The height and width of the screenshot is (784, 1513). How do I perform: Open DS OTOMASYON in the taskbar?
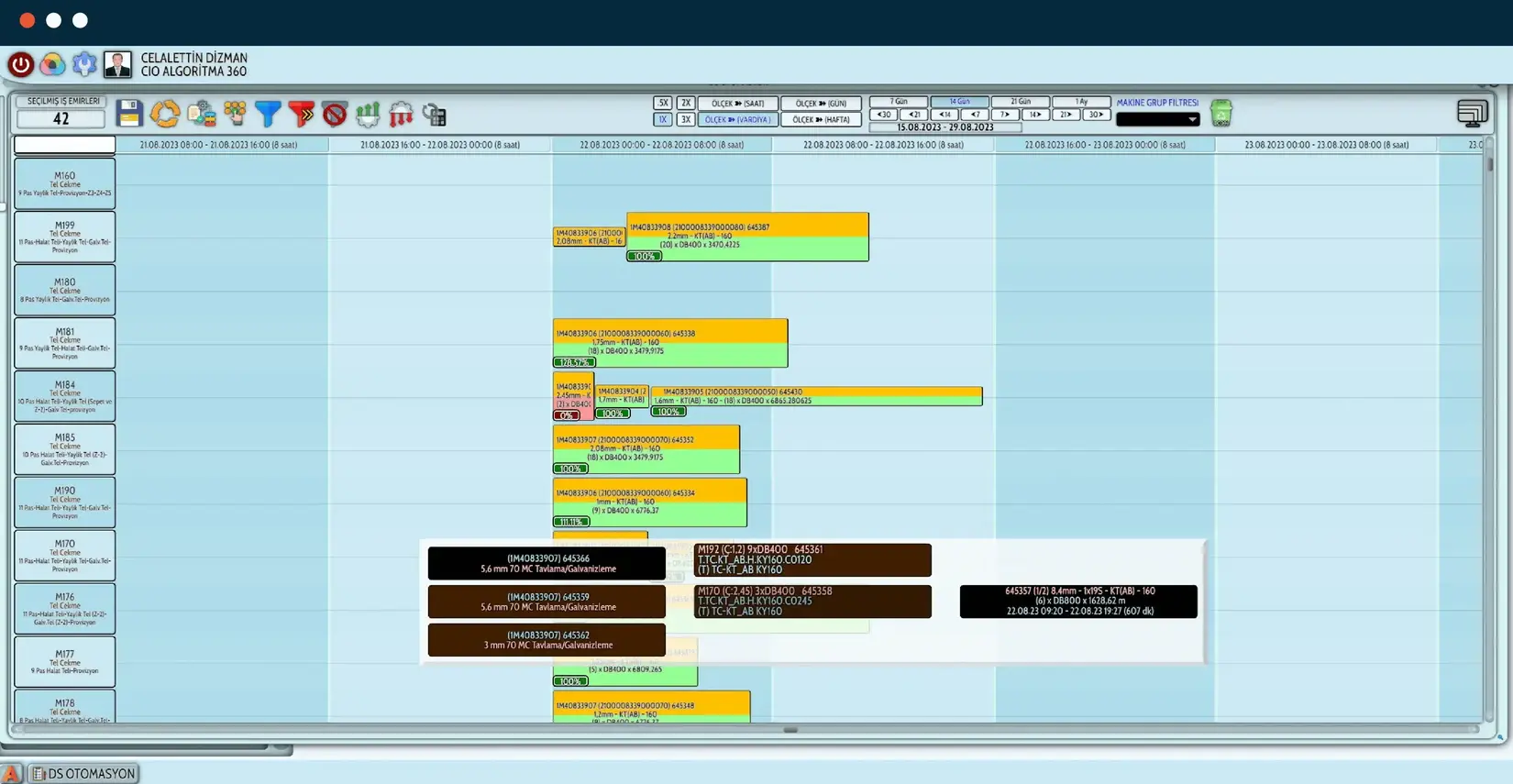coord(83,774)
